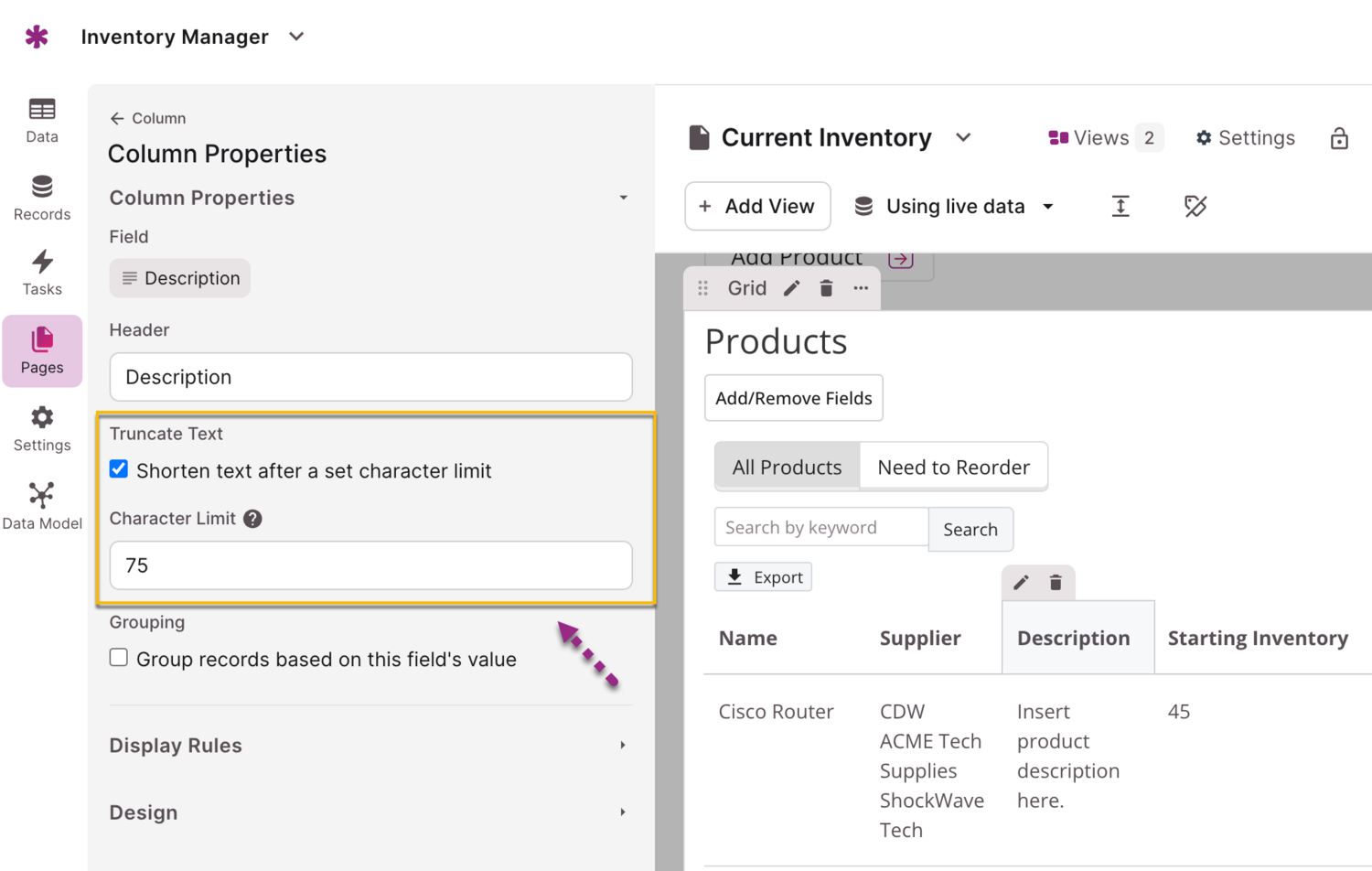
Task: Click the Grid view pencil edit icon
Action: pyautogui.click(x=792, y=288)
